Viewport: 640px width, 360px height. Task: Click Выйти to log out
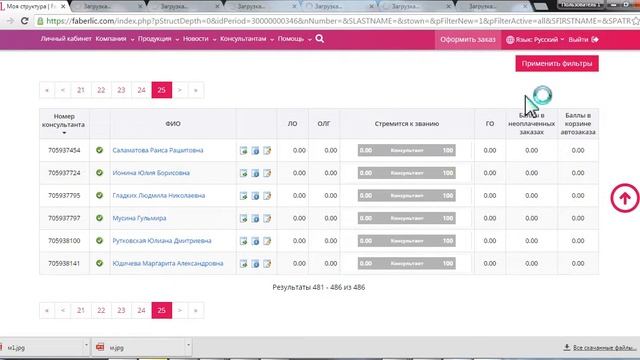click(583, 40)
